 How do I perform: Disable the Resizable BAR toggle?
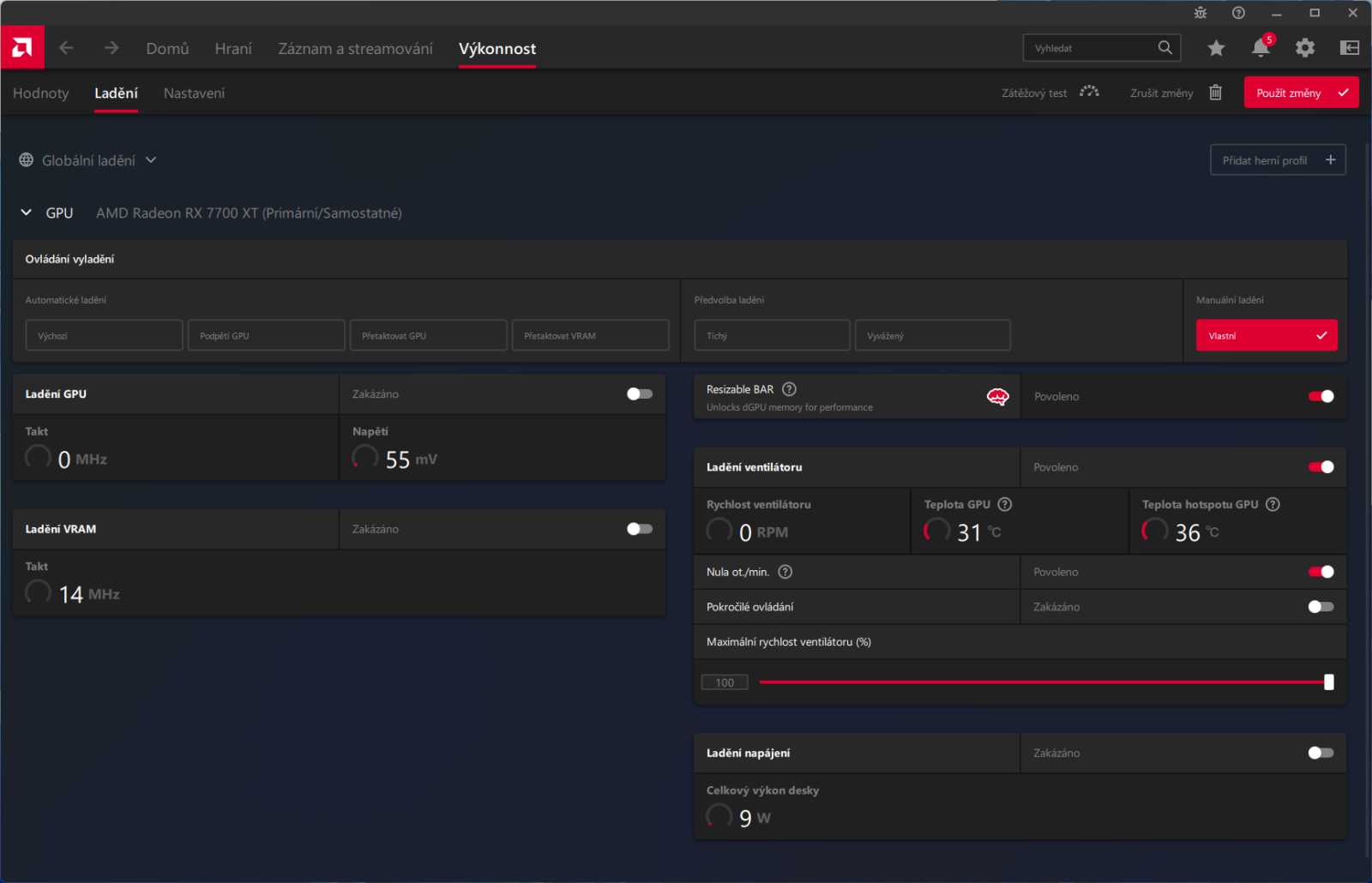[x=1321, y=396]
